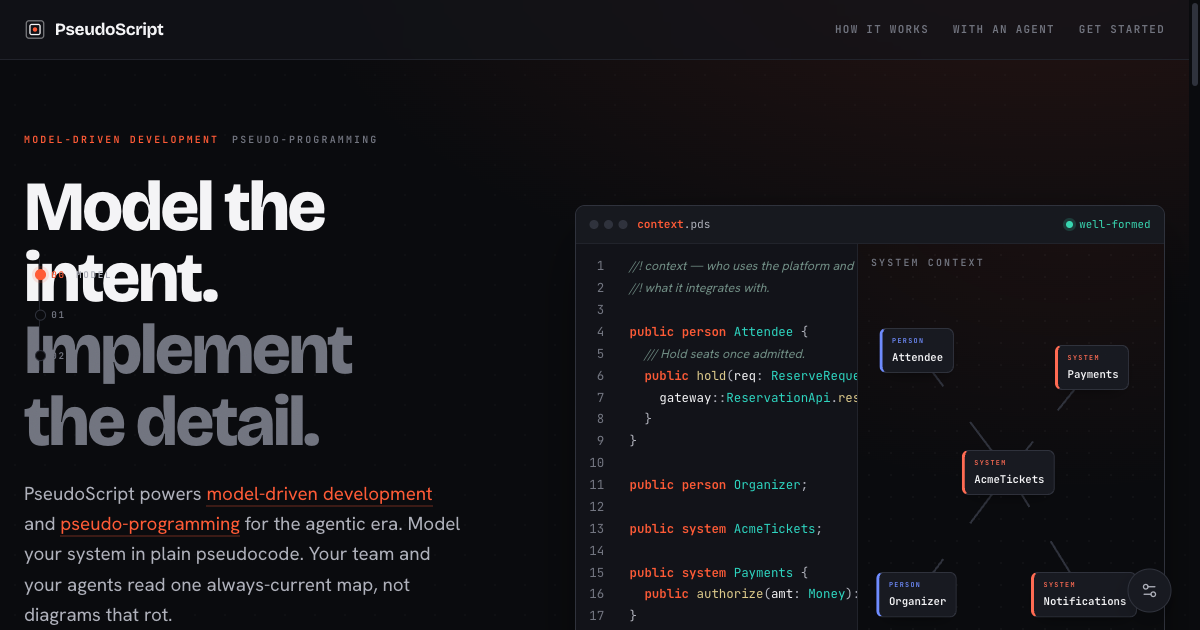Screen dimensions: 1200x630
Task: Click the PseudoScript brand name
Action: point(109,30)
